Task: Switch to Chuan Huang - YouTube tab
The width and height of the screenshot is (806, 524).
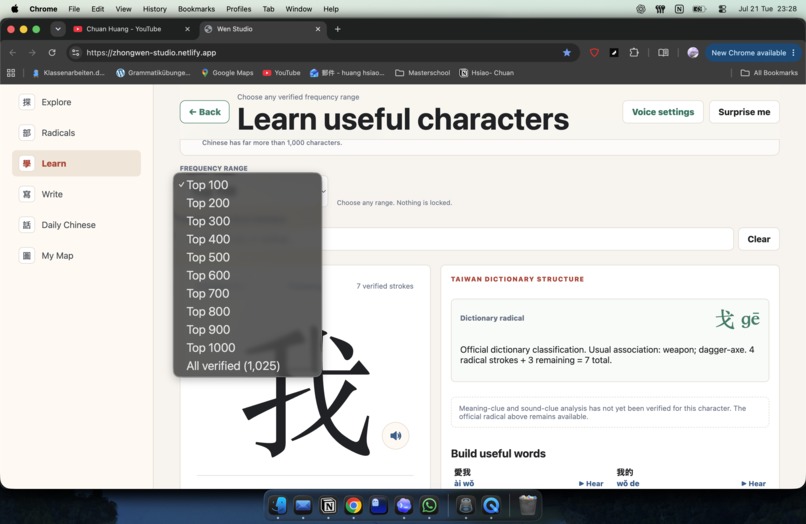Action: [131, 29]
